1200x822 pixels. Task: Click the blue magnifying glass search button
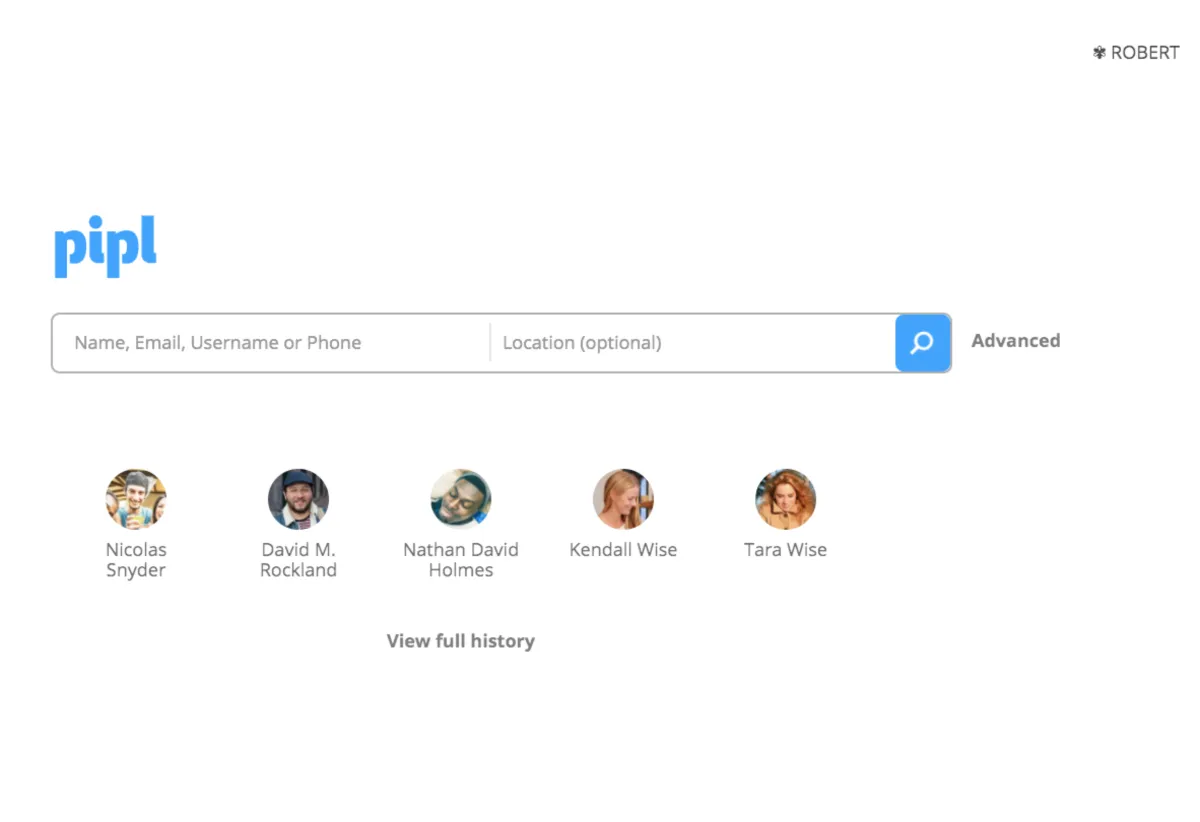click(x=922, y=343)
